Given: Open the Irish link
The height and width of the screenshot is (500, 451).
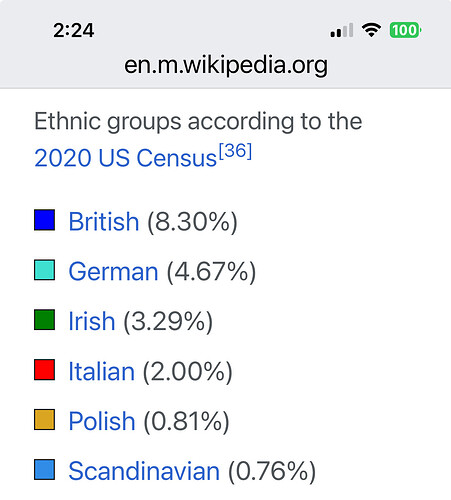Looking at the screenshot, I should tap(92, 321).
